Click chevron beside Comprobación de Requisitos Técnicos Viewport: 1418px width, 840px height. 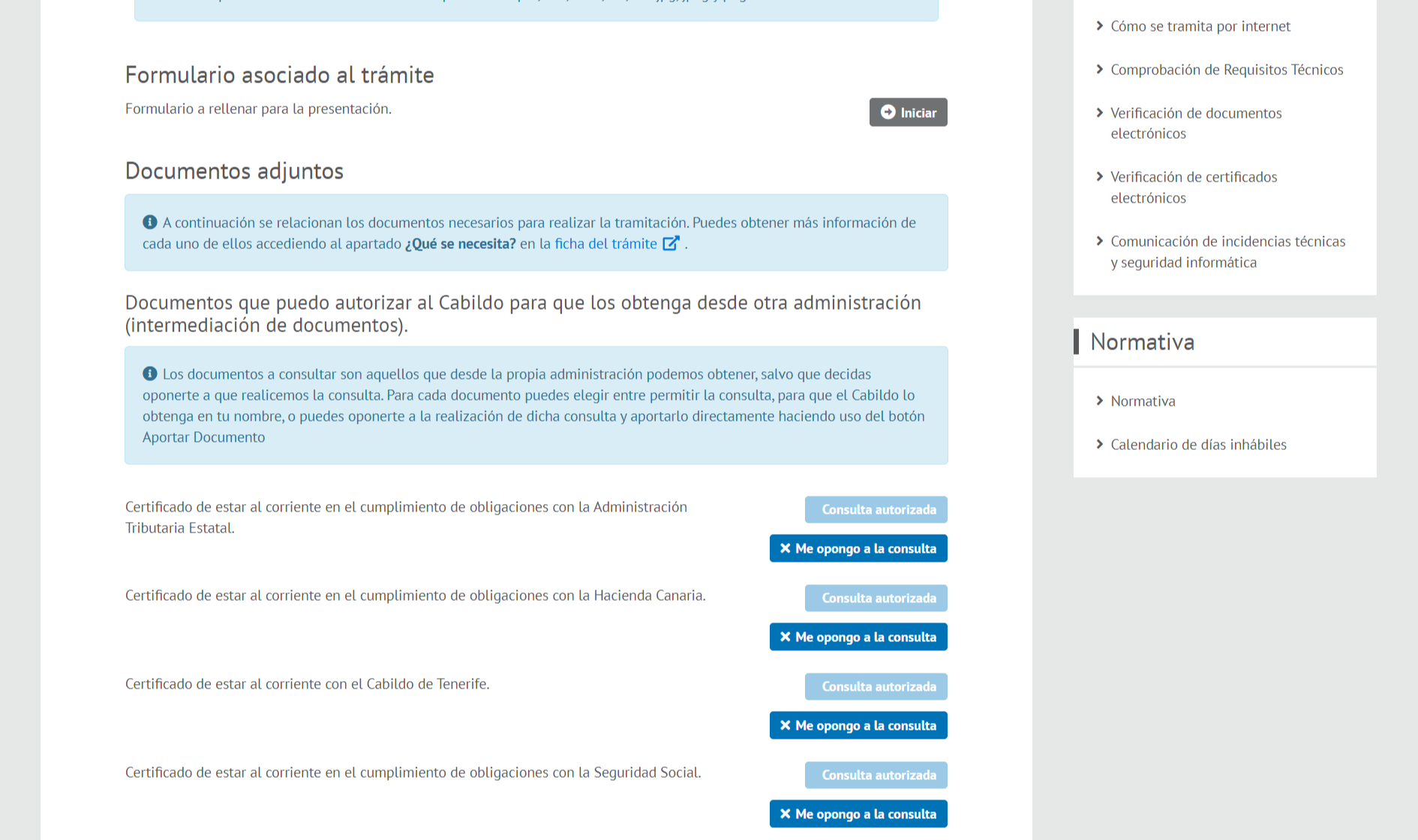[1100, 69]
